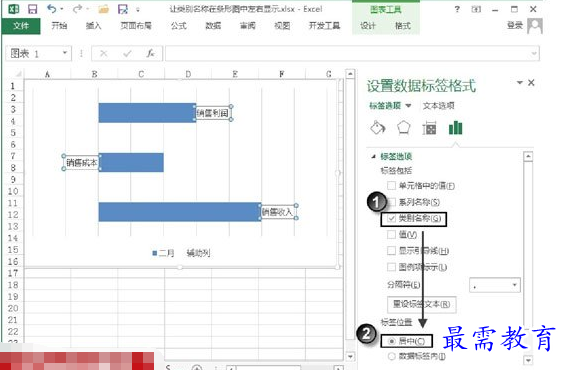Redo the last undone action
The image size is (564, 370).
coord(77,9)
